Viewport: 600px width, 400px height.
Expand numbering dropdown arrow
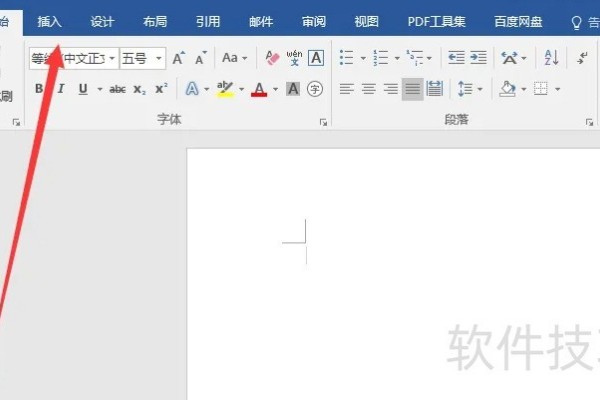tap(397, 58)
